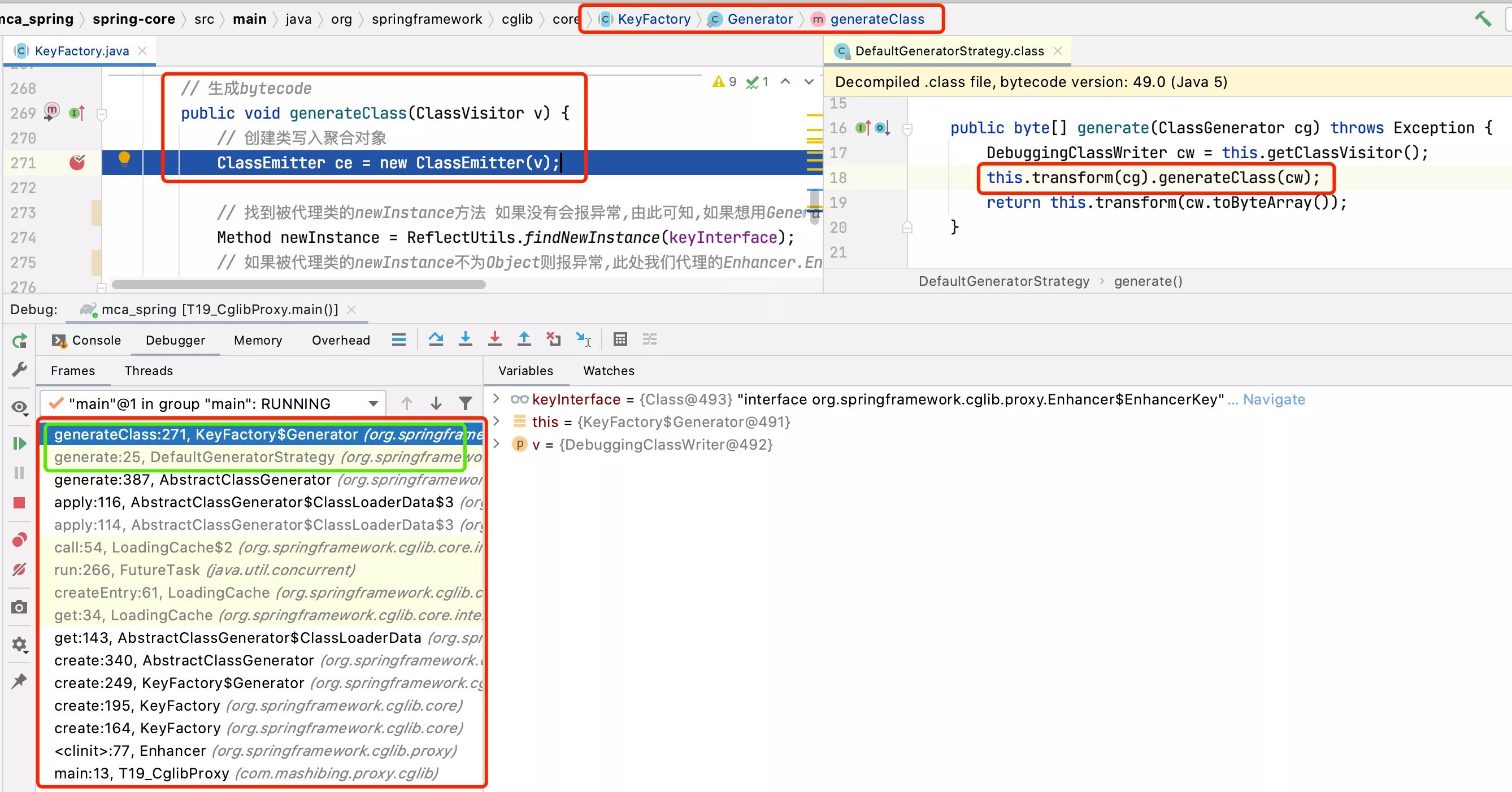Click the implements gutter icon at line 269
Screen dimensions: 1512x792
[x=77, y=112]
